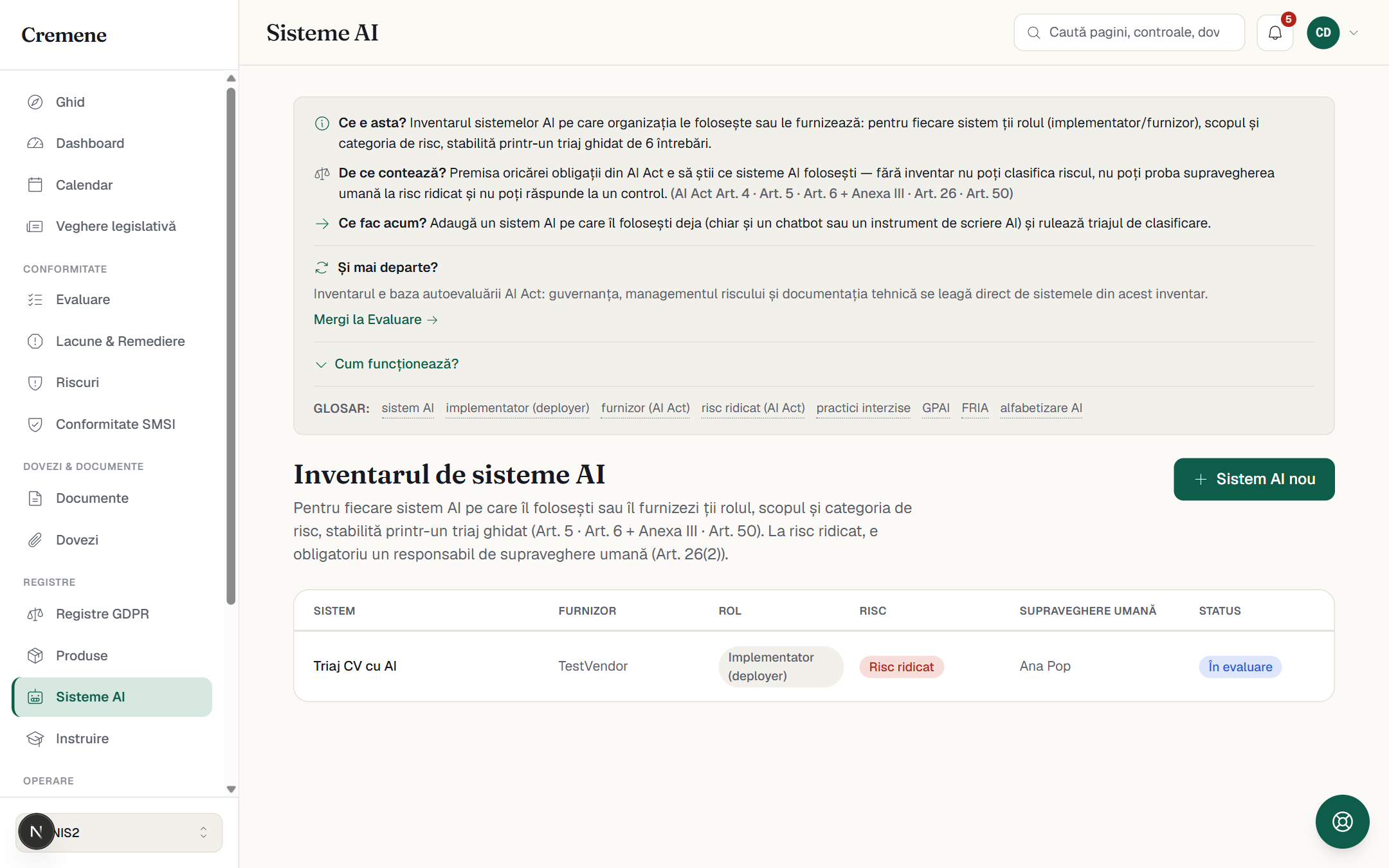Click the Produse box icon
This screenshot has height=868, width=1389.
pyautogui.click(x=35, y=656)
